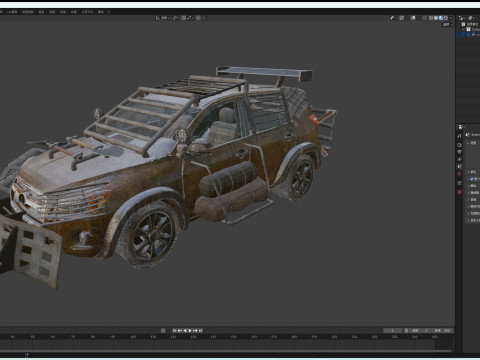Open the viewport shading options dropdown

tap(451, 18)
